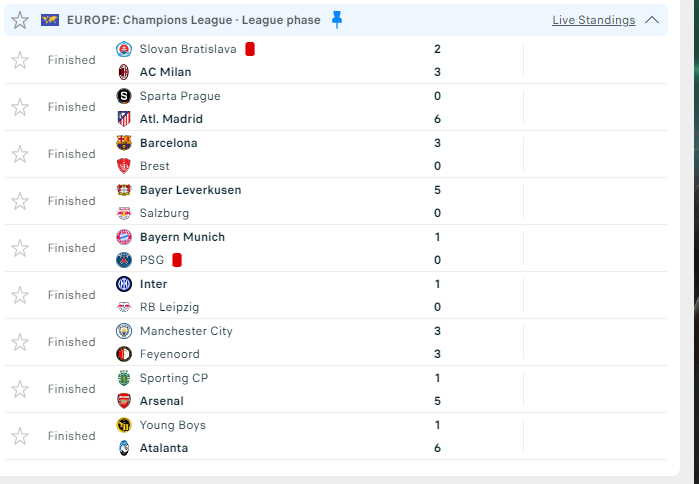699x484 pixels.
Task: Click the AC Milan club crest
Action: point(124,72)
